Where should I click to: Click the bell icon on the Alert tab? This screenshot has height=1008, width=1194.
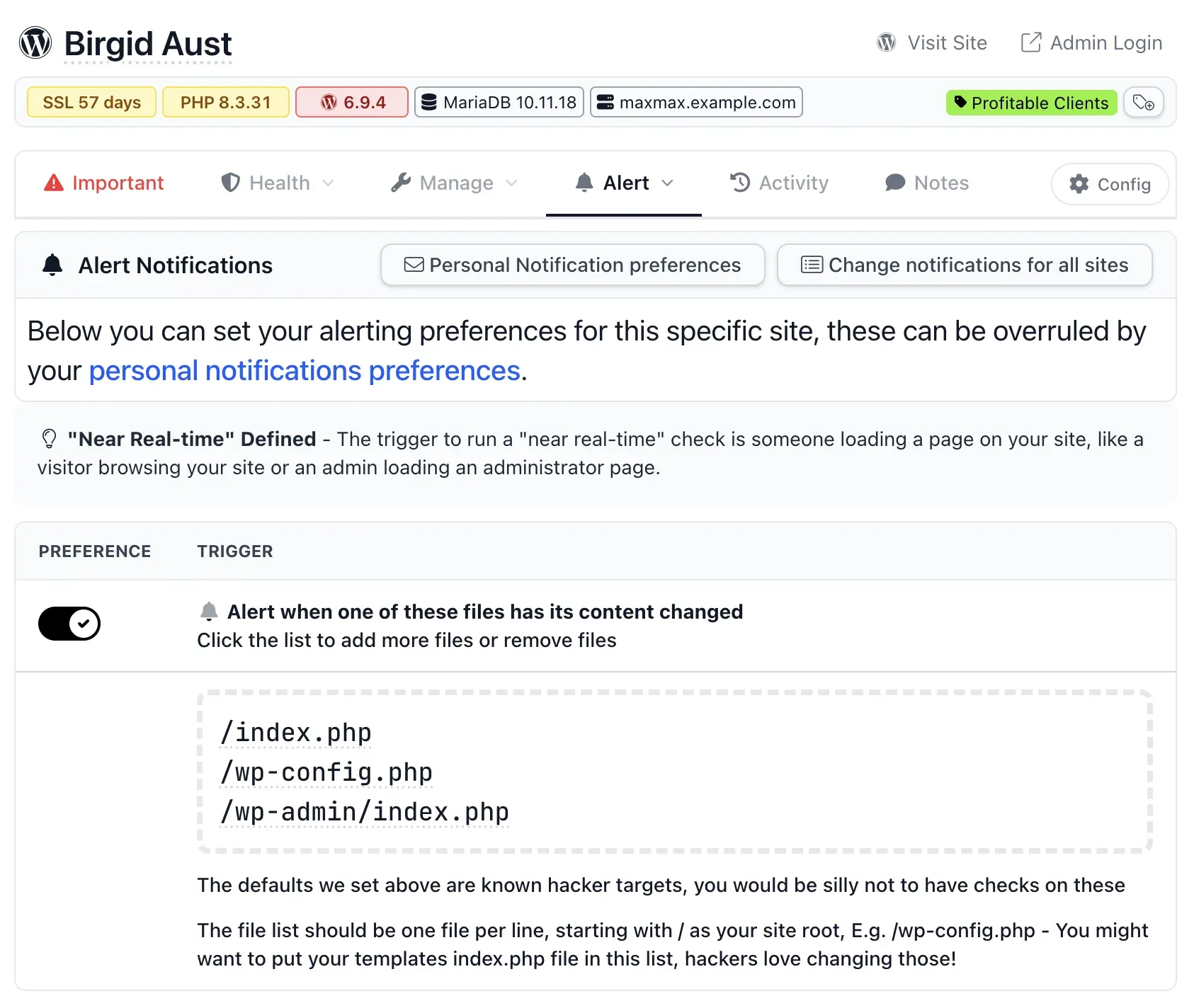coord(584,183)
